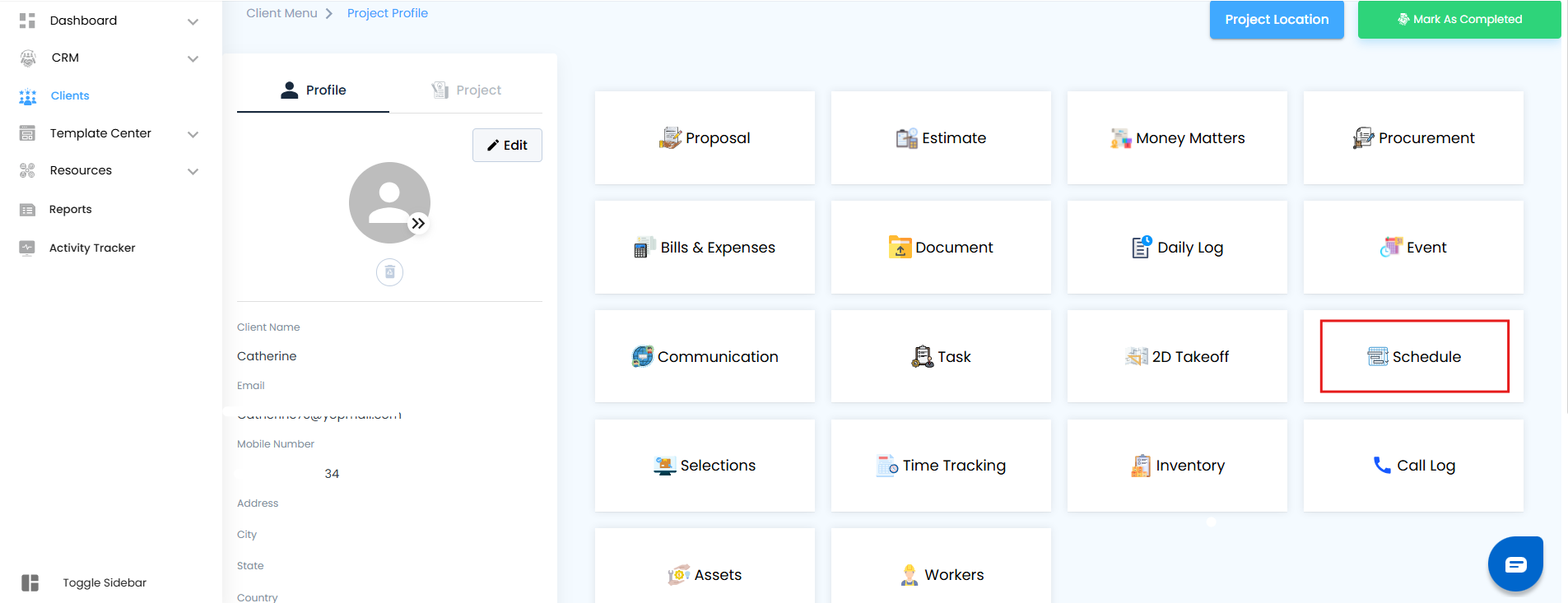Click the Schedule card icon
This screenshot has width=1568, height=603.
(x=1378, y=356)
